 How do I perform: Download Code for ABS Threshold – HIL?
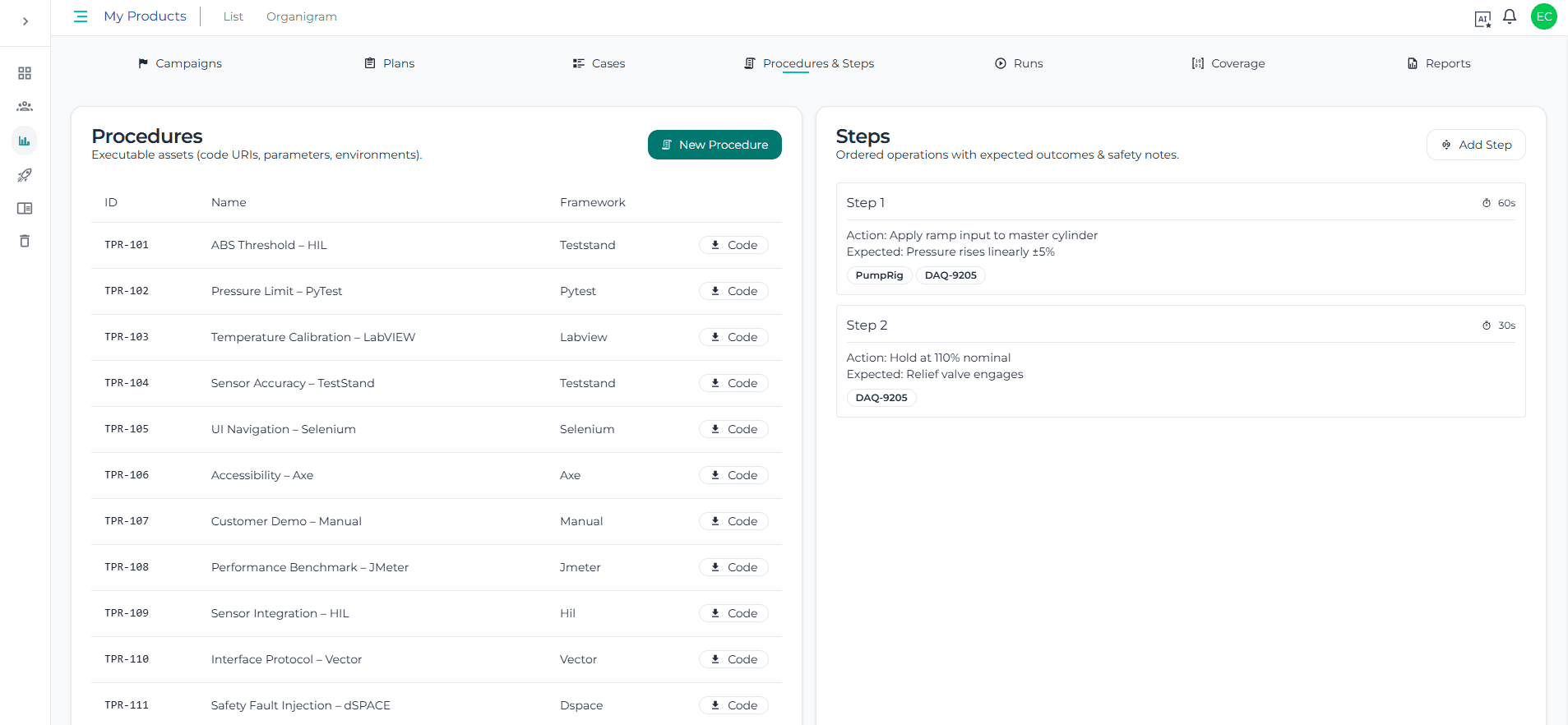coord(733,245)
